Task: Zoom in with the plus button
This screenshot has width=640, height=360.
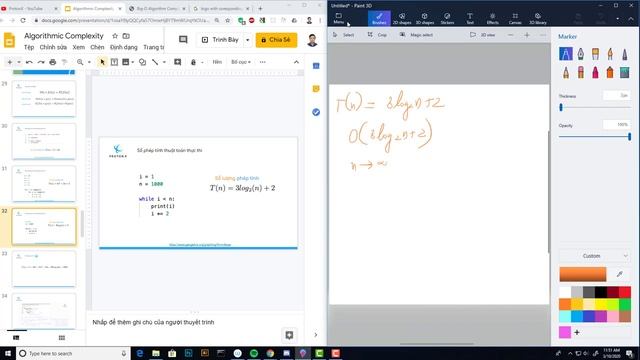Action: pos(527,35)
